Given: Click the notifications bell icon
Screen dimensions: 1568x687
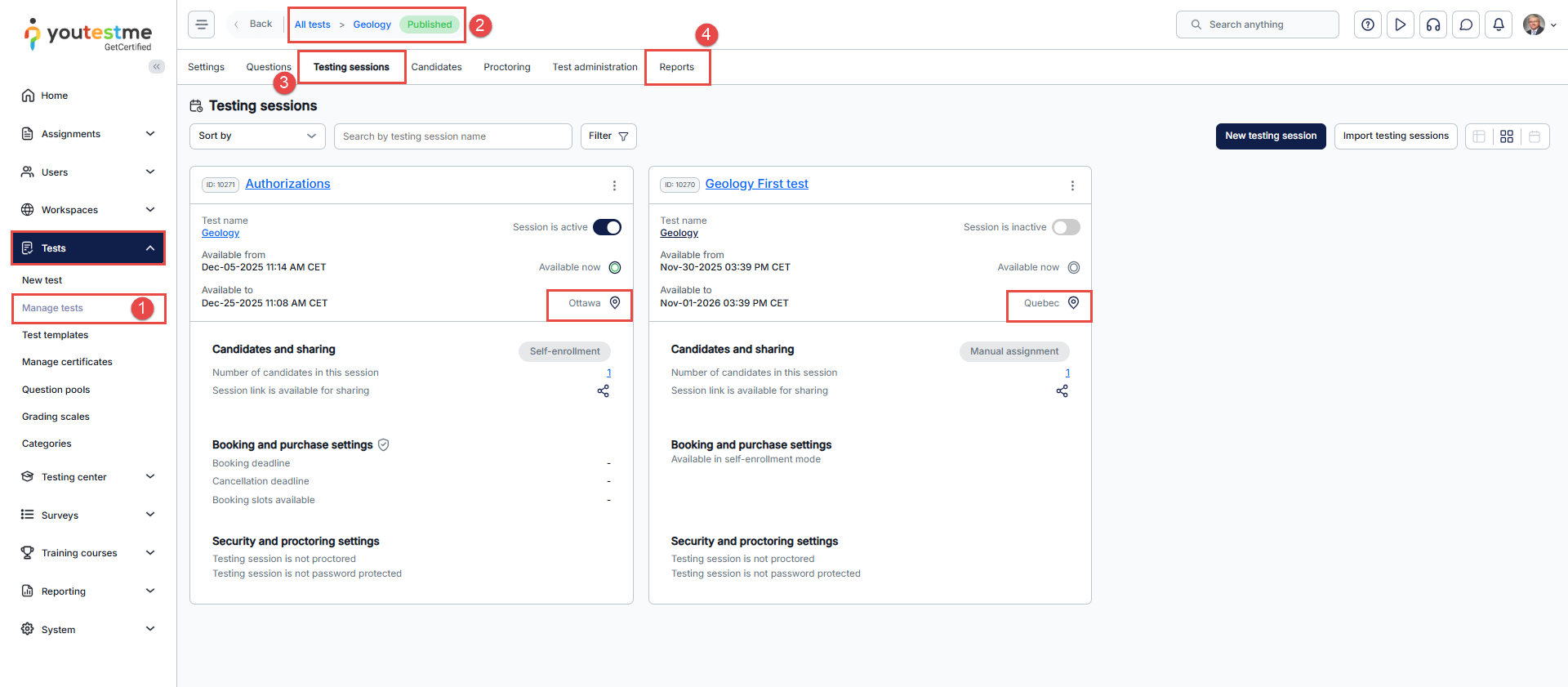Looking at the screenshot, I should coord(1499,25).
